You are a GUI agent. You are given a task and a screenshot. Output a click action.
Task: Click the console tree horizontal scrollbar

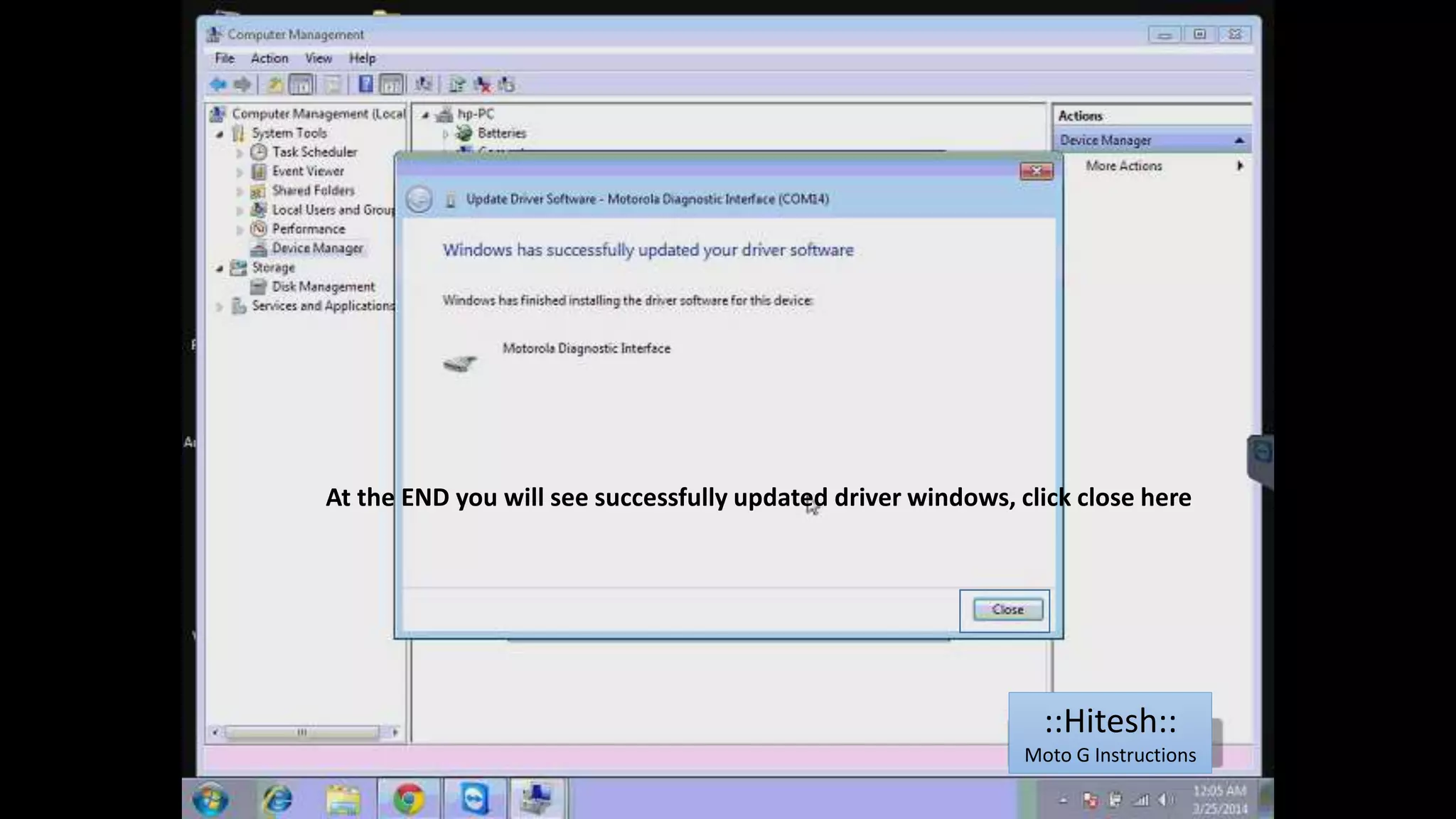tap(301, 732)
